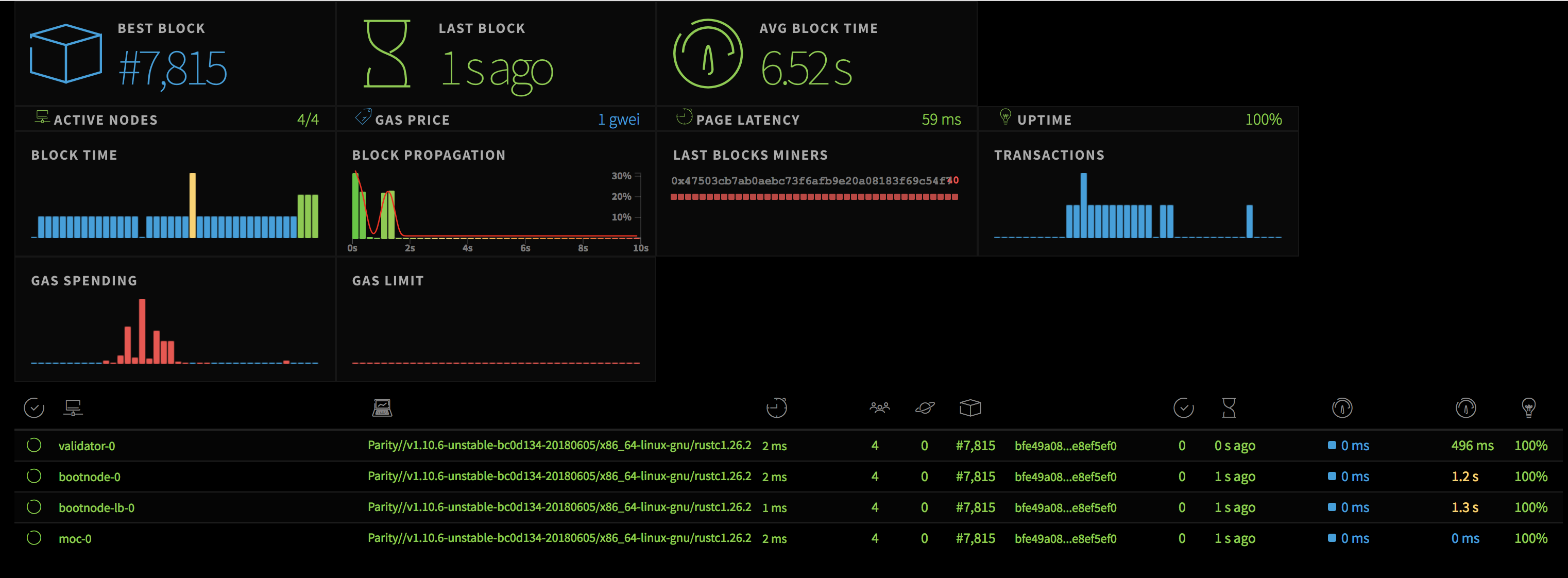Screen dimensions: 1568x578
Task: Pin the bootnode-0 node
Action: click(34, 477)
